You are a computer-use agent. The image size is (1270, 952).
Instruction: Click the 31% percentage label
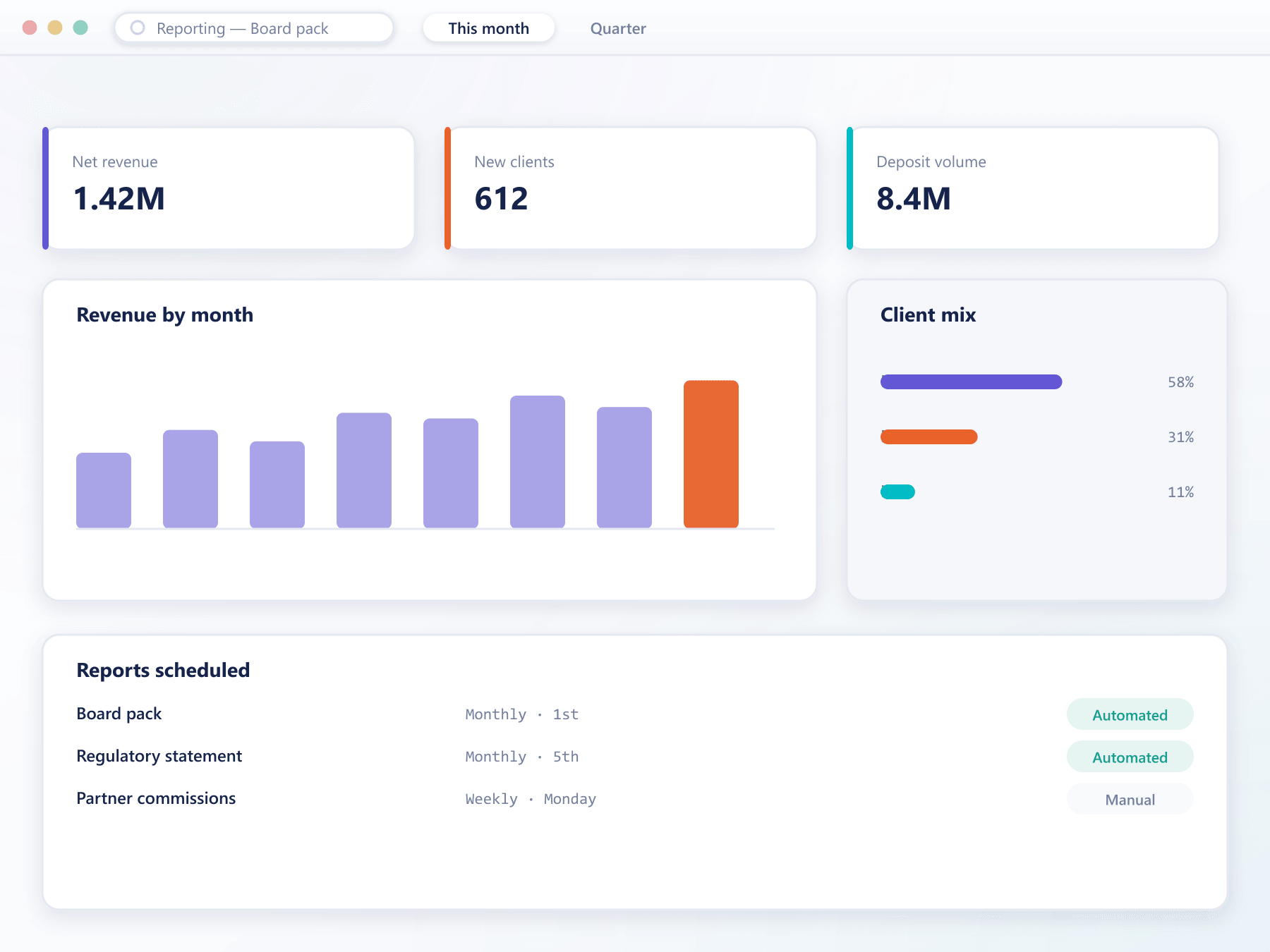1180,437
